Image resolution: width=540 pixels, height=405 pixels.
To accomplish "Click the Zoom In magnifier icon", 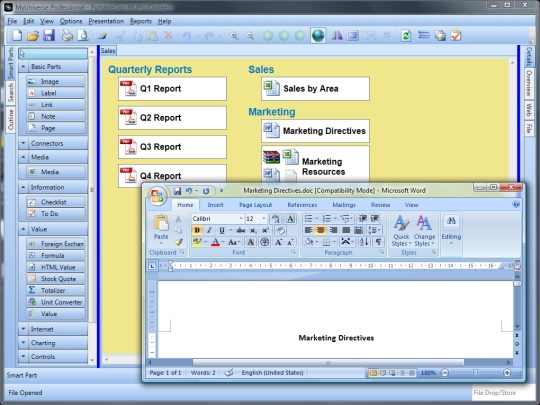I will coord(234,35).
